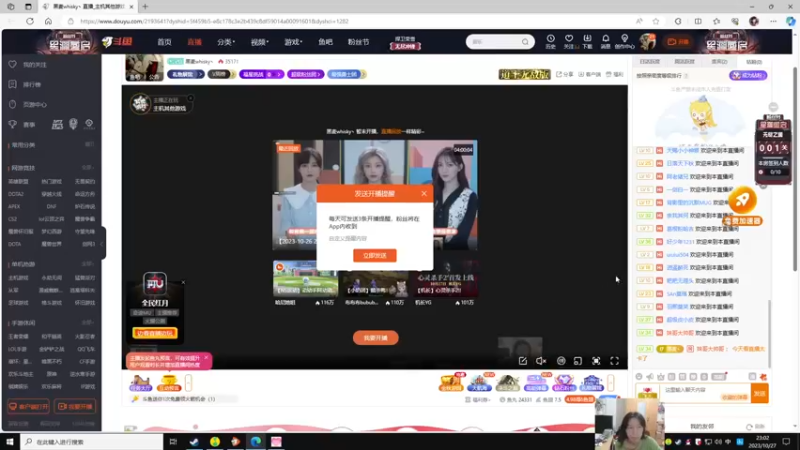Click the 我要开播 button under recommendations
This screenshot has width=800, height=450.
[376, 338]
